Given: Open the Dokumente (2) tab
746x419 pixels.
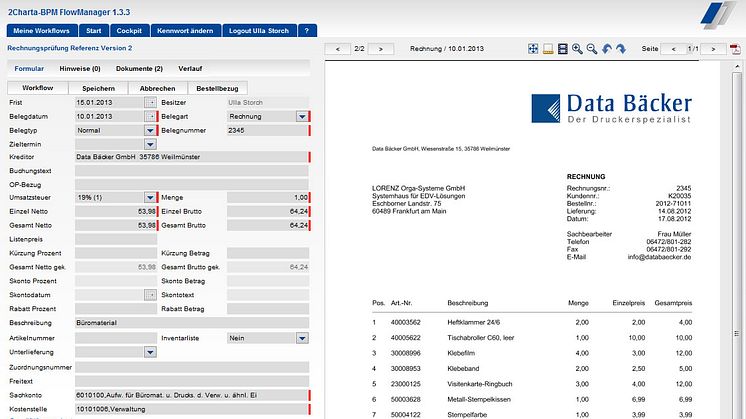Looking at the screenshot, I should pos(139,68).
